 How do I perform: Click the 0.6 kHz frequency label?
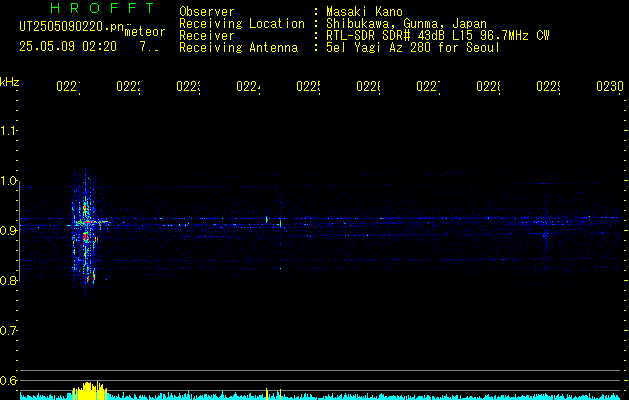click(9, 380)
